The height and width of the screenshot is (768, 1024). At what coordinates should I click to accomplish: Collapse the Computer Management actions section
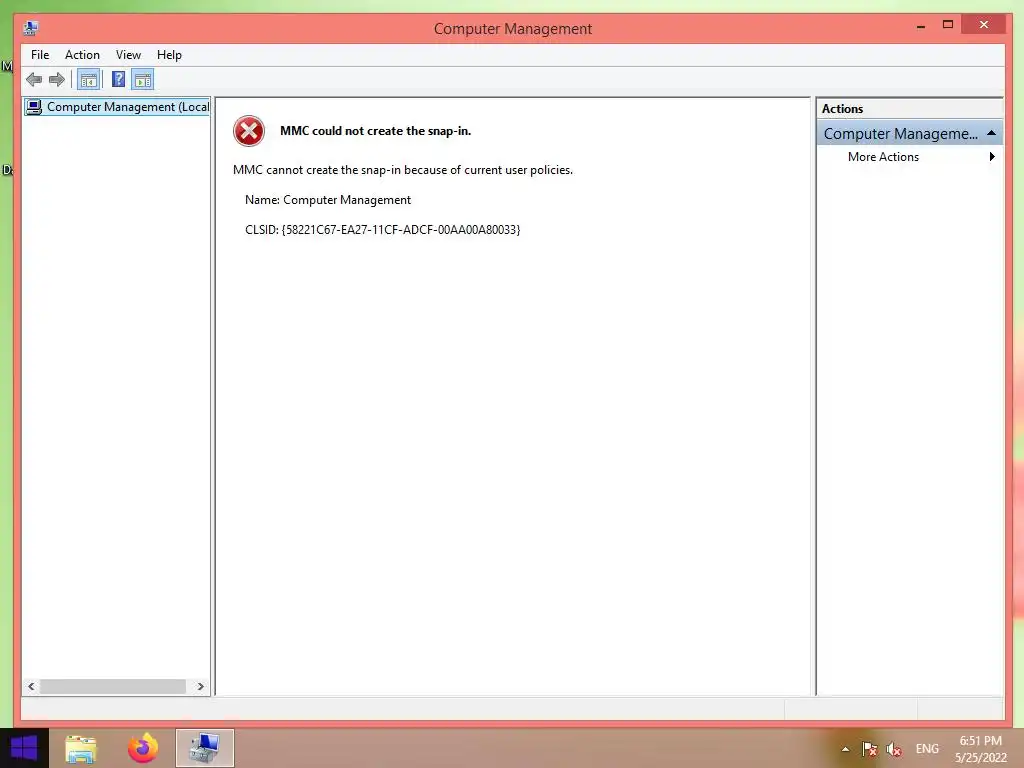[x=991, y=133]
